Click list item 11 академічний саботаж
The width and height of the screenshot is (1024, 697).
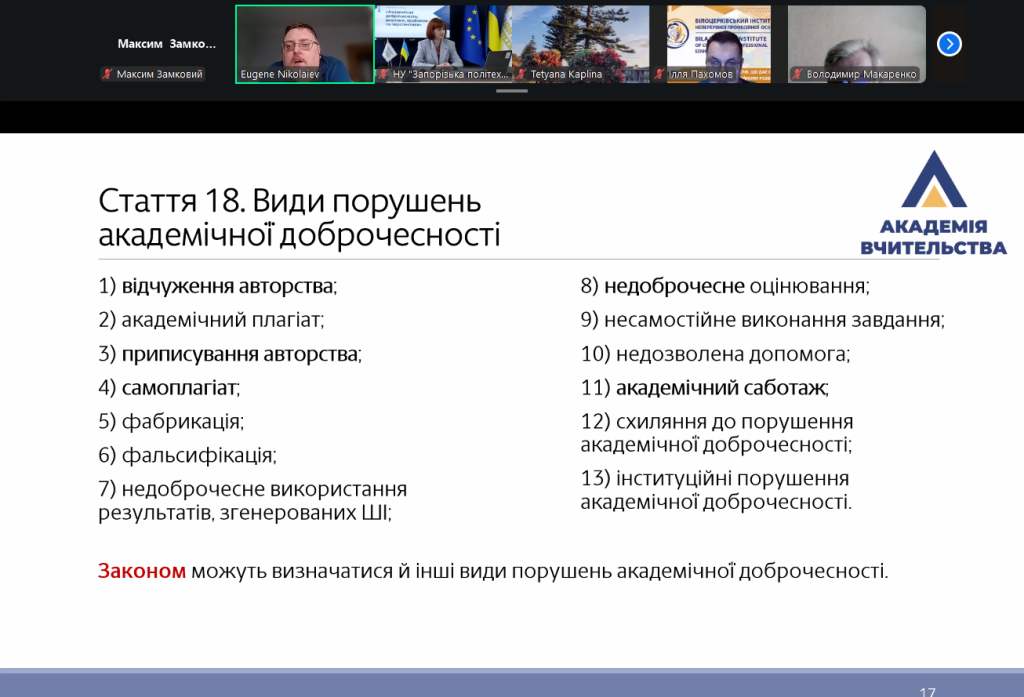[705, 387]
